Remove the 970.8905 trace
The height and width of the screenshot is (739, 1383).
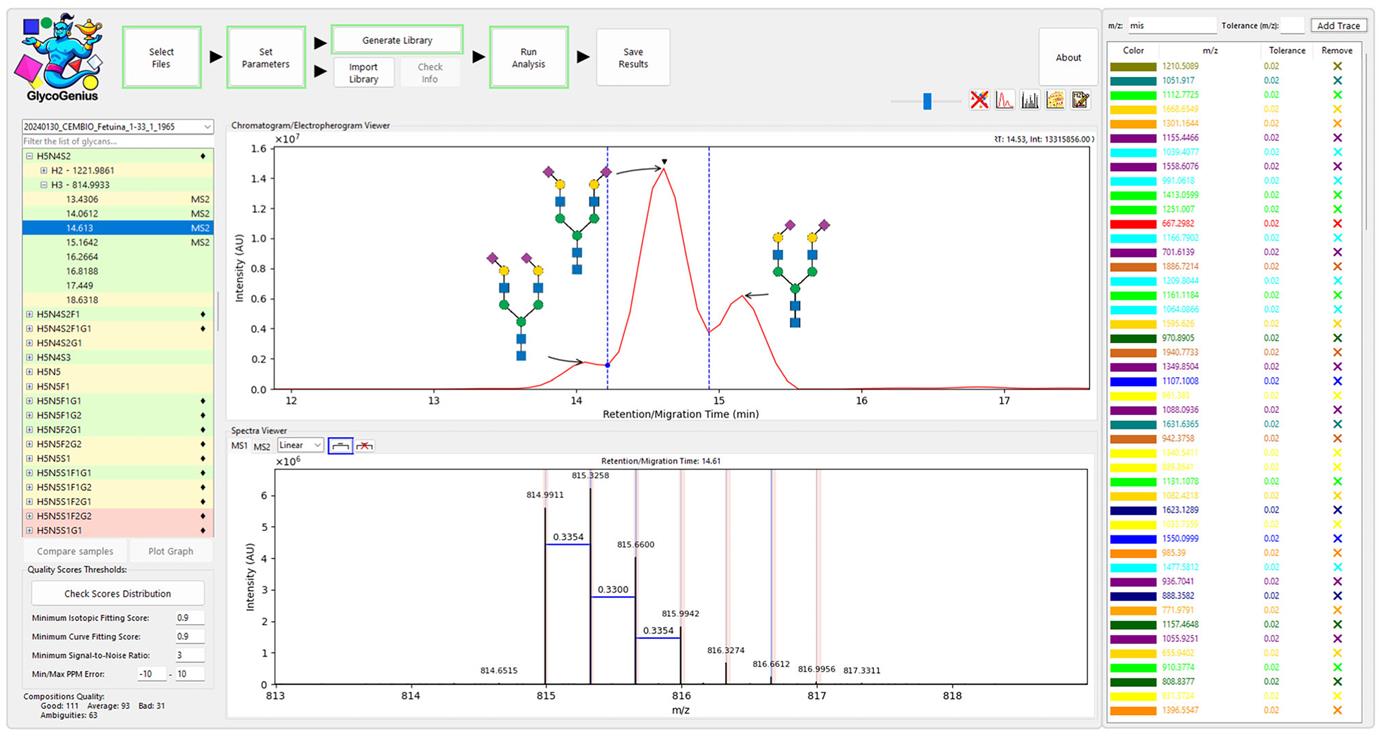(1337, 338)
